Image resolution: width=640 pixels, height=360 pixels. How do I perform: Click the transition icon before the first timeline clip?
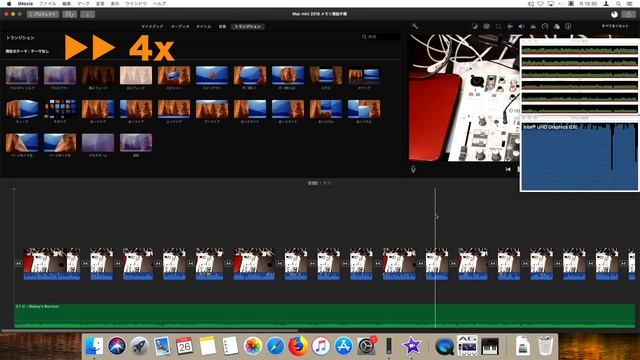18,264
